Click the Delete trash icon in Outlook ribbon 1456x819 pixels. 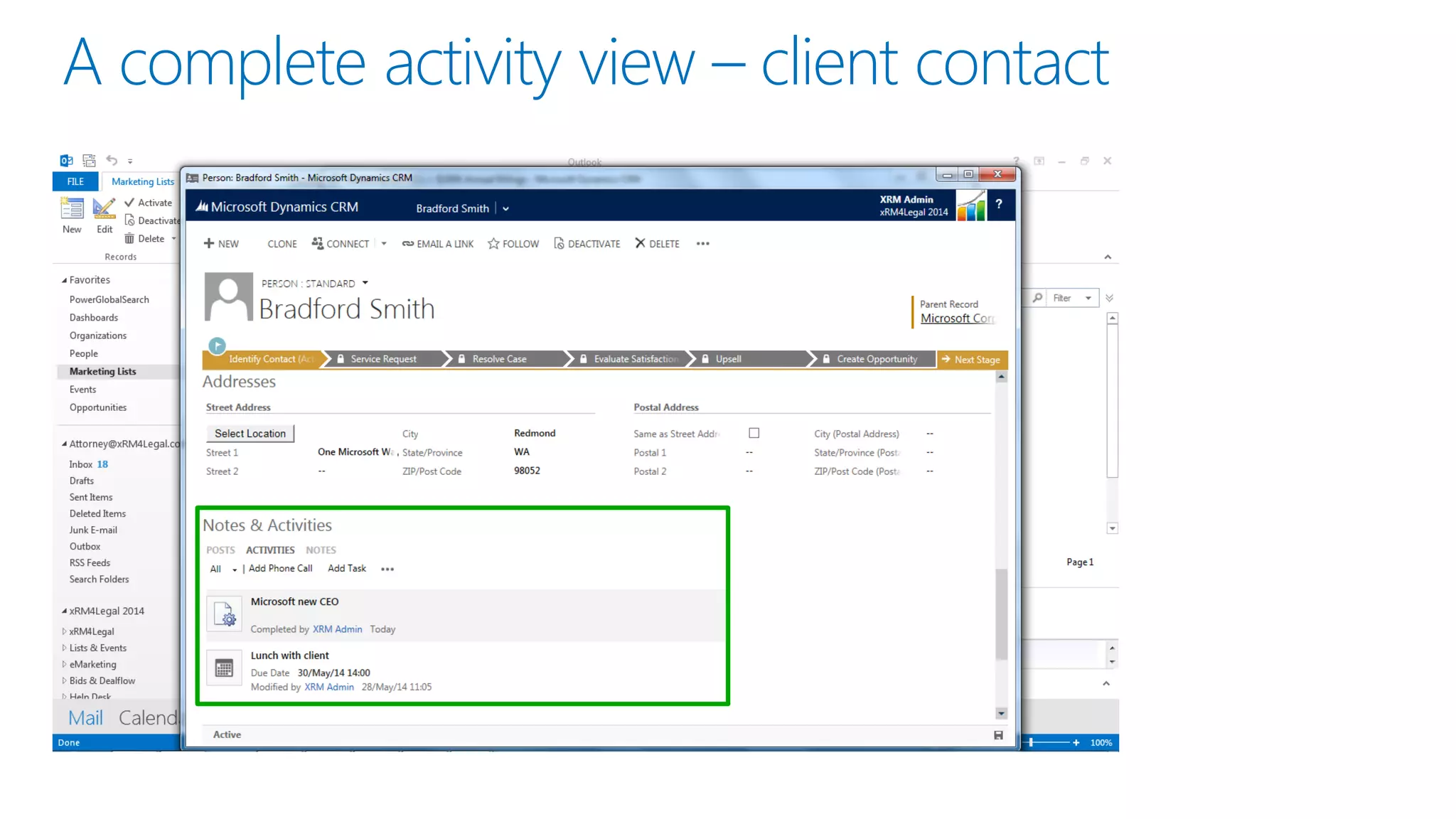[129, 239]
